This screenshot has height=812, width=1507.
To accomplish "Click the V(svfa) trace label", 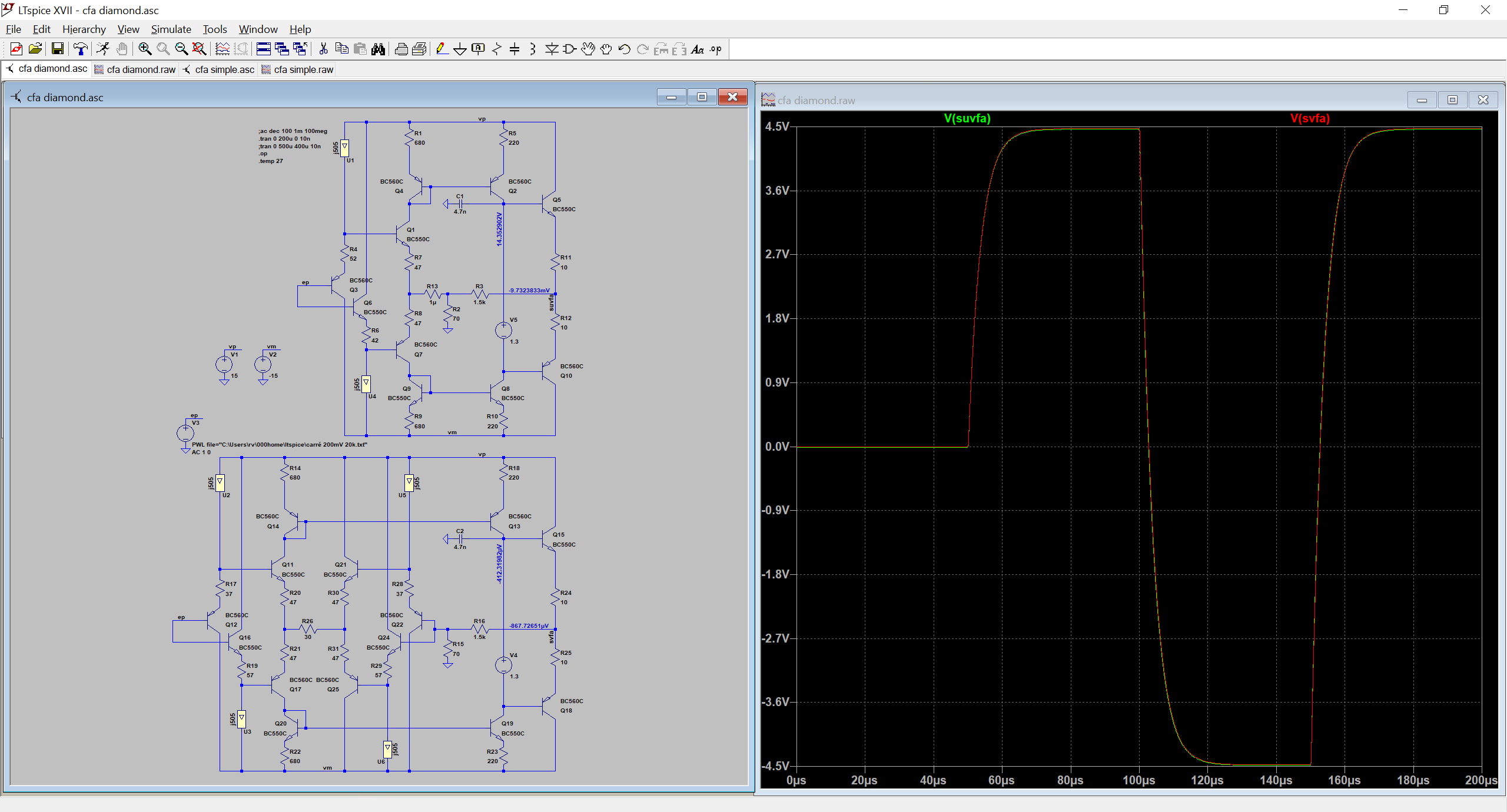I will [x=1310, y=118].
